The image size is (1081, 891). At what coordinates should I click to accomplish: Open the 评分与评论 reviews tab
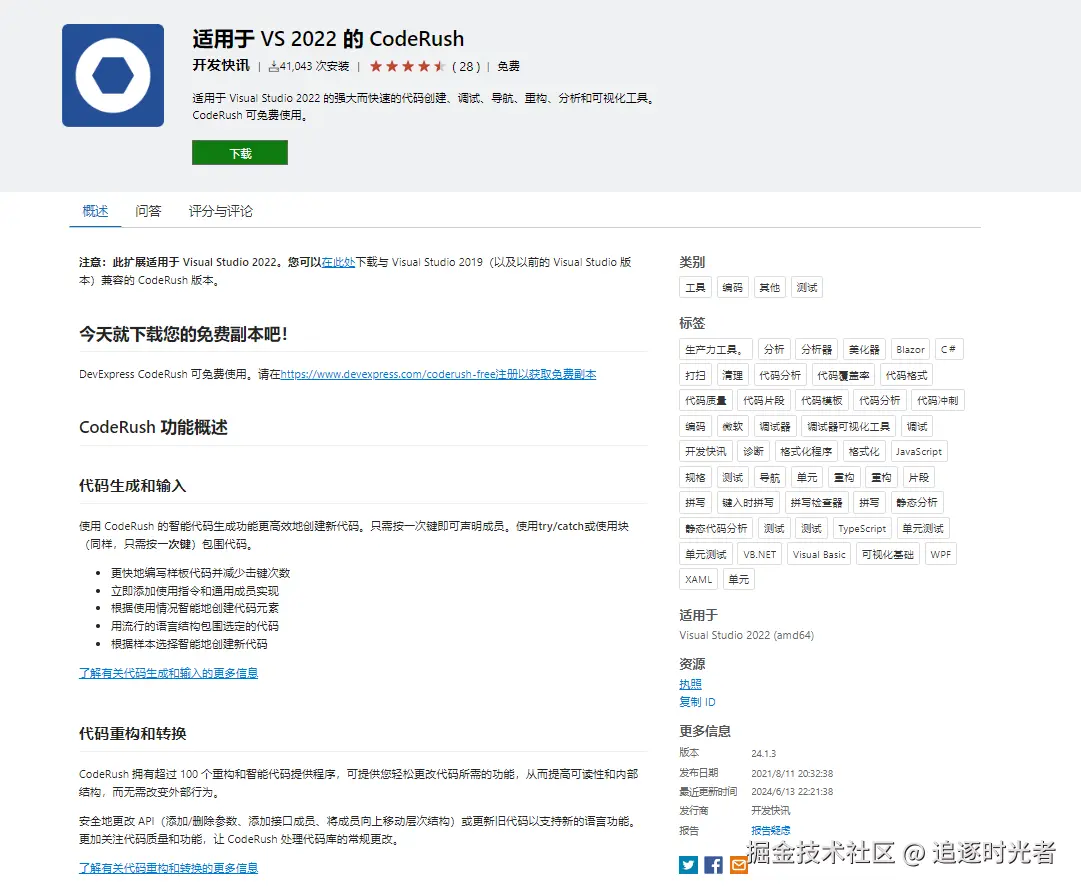pos(221,211)
